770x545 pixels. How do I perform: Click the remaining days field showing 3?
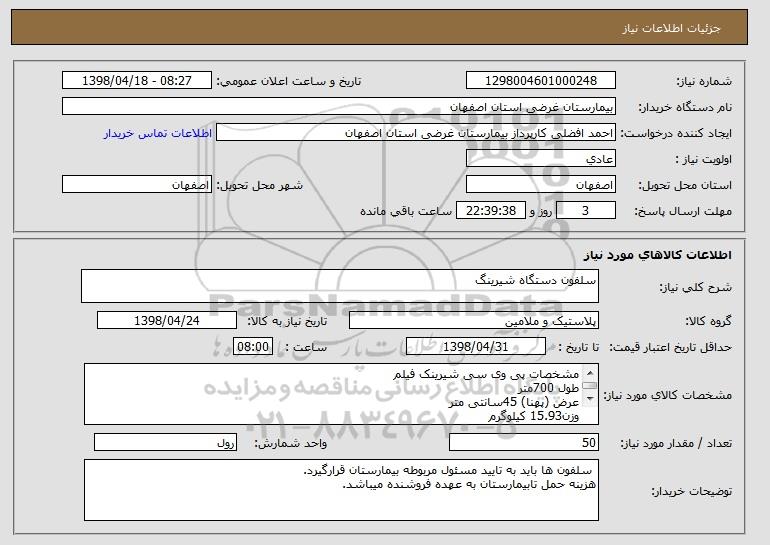tap(585, 211)
